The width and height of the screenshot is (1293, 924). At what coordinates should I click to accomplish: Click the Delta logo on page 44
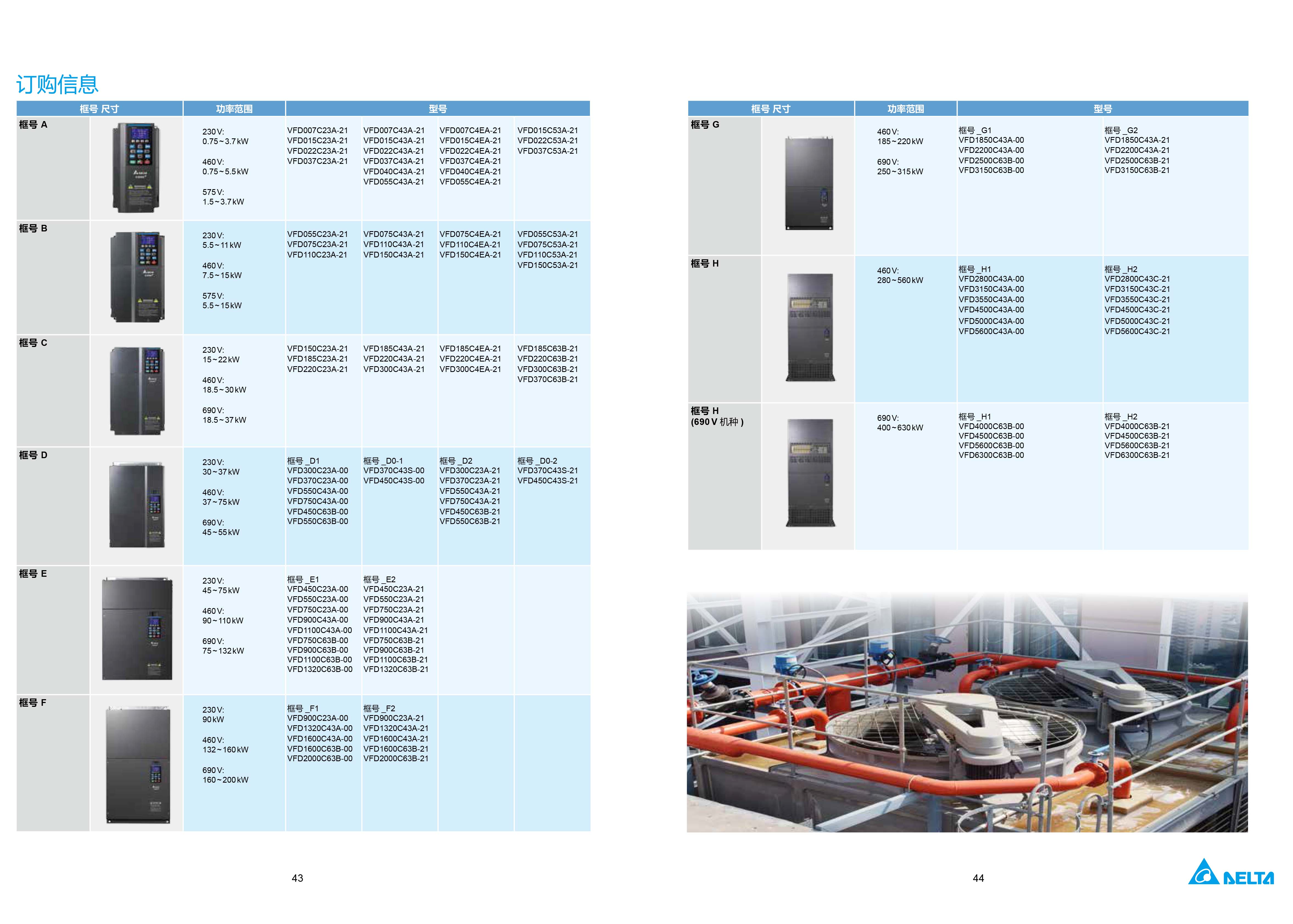(1231, 872)
